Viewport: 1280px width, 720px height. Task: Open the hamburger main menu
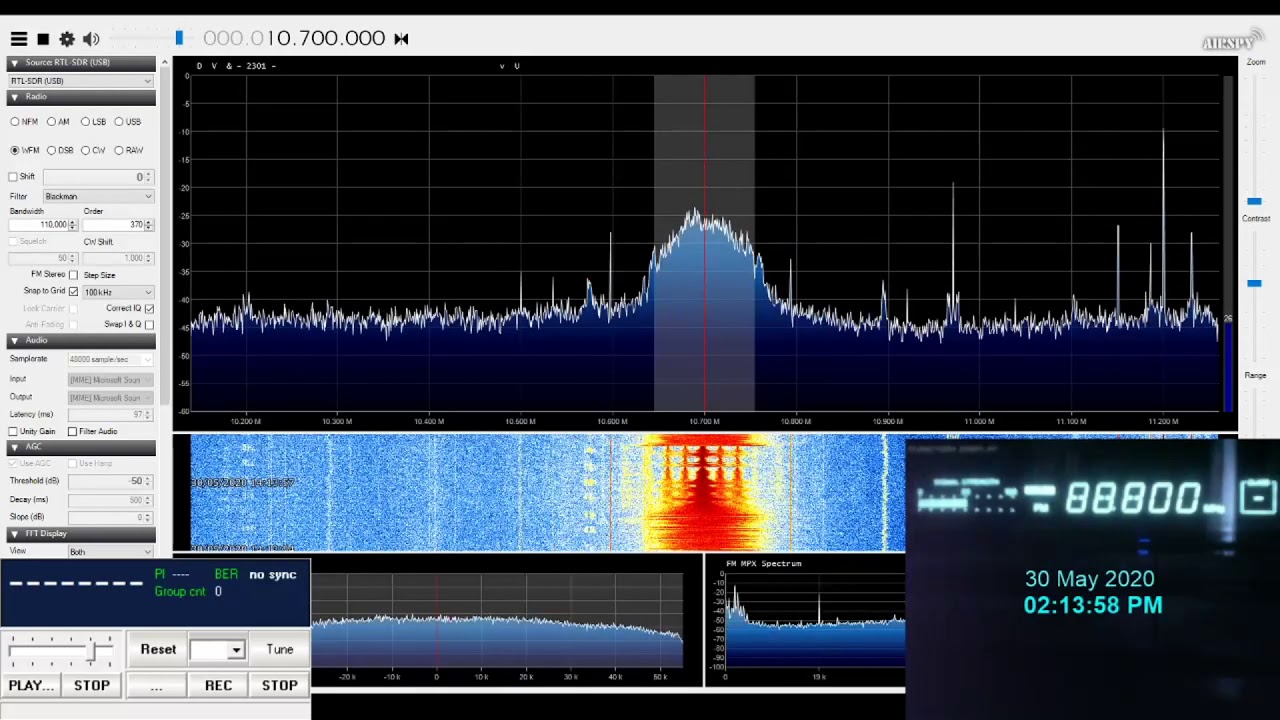pos(19,39)
